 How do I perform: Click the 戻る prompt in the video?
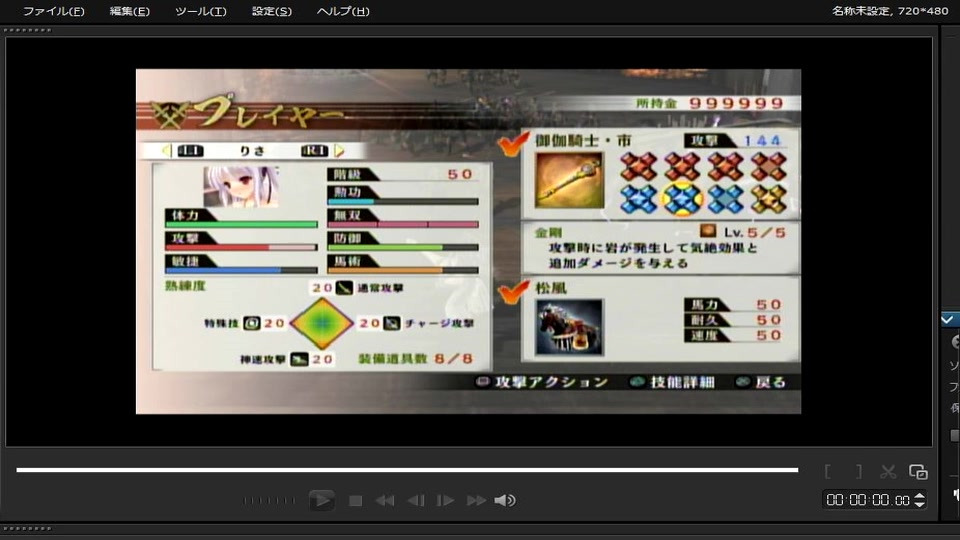(761, 382)
